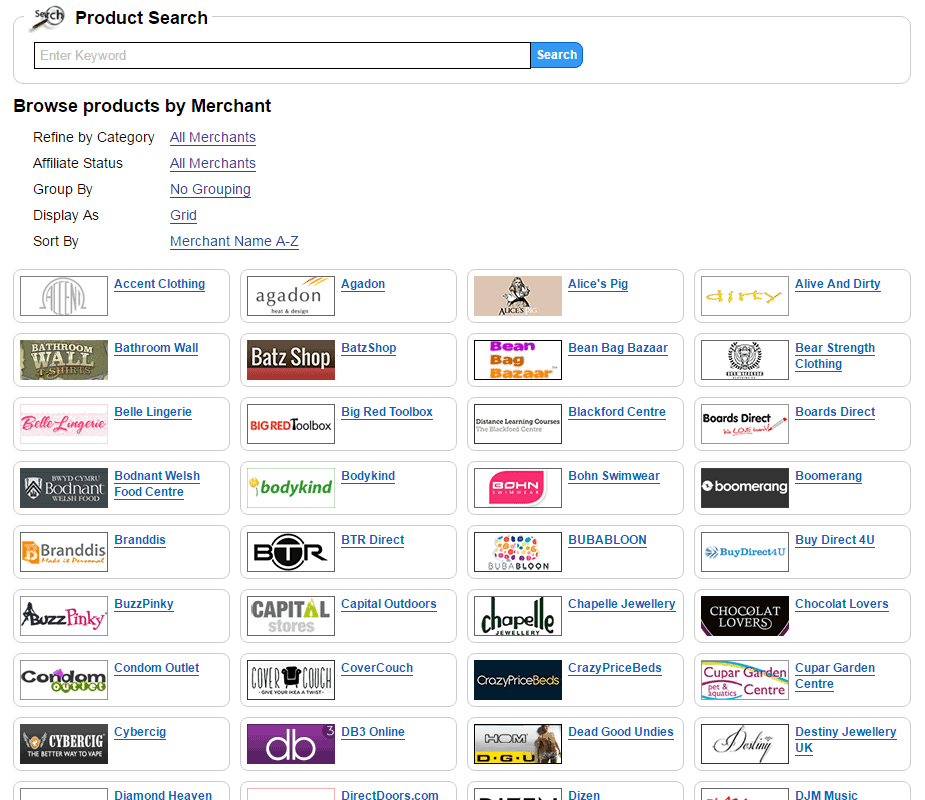Click the Destiny script logo
This screenshot has width=925, height=800.
point(745,744)
